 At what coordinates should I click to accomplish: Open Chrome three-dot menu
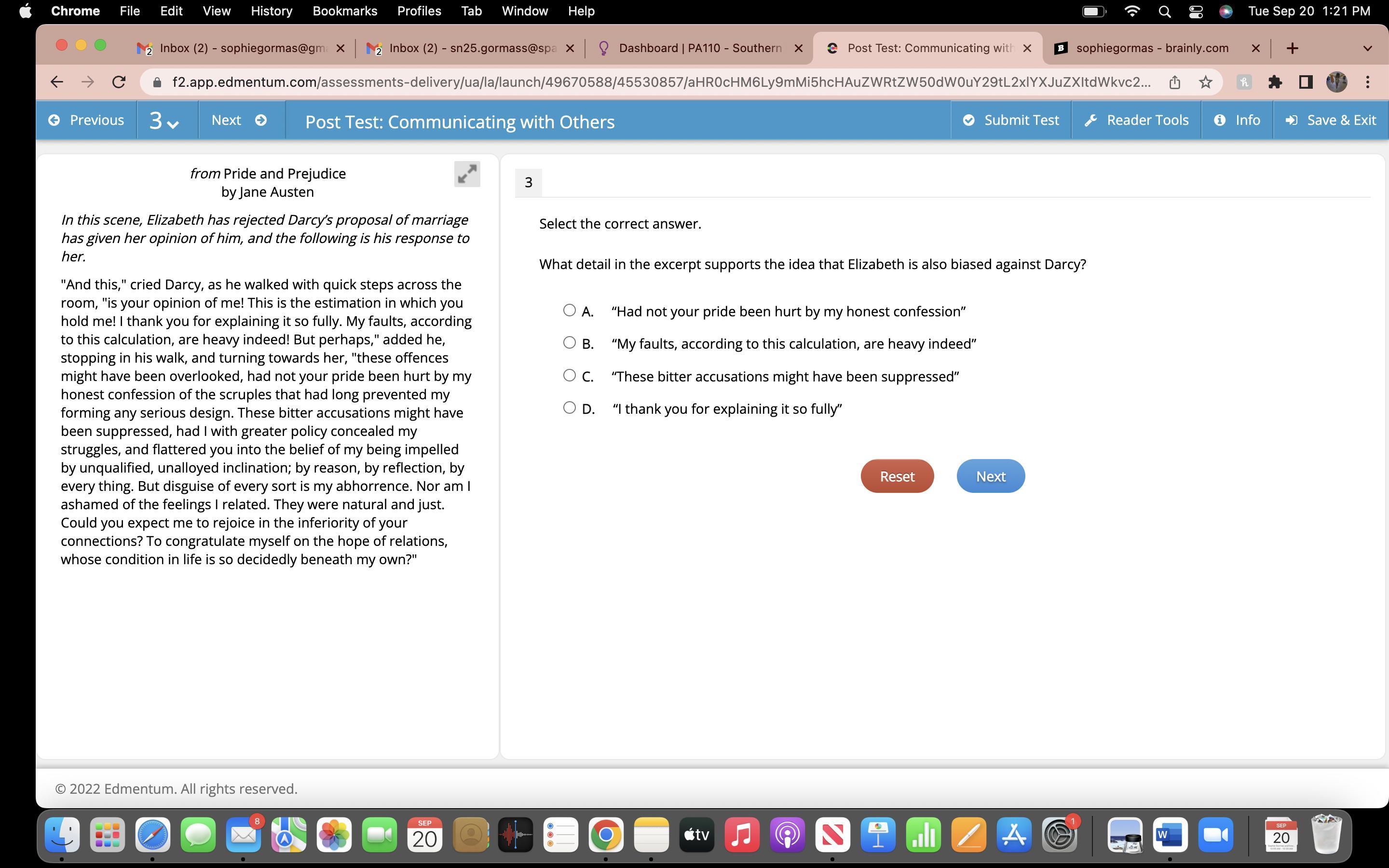(x=1368, y=82)
